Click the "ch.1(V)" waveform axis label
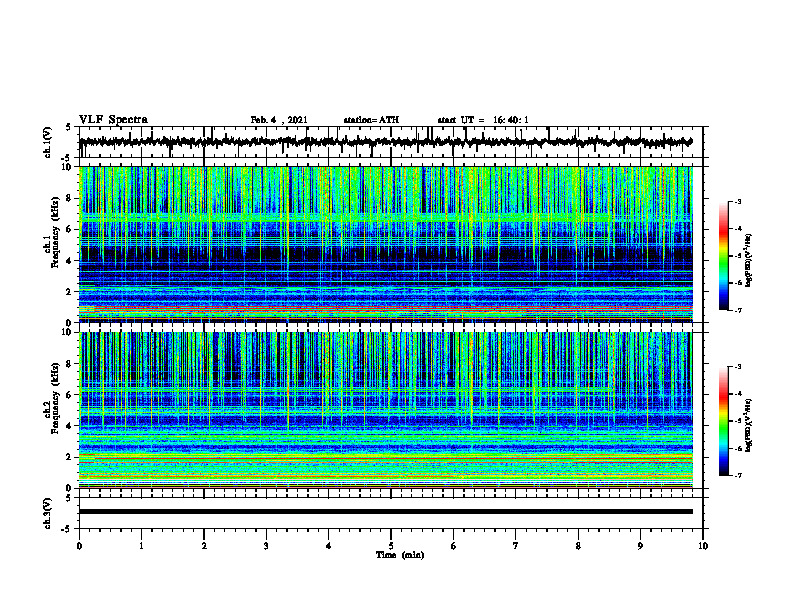 pyautogui.click(x=48, y=142)
